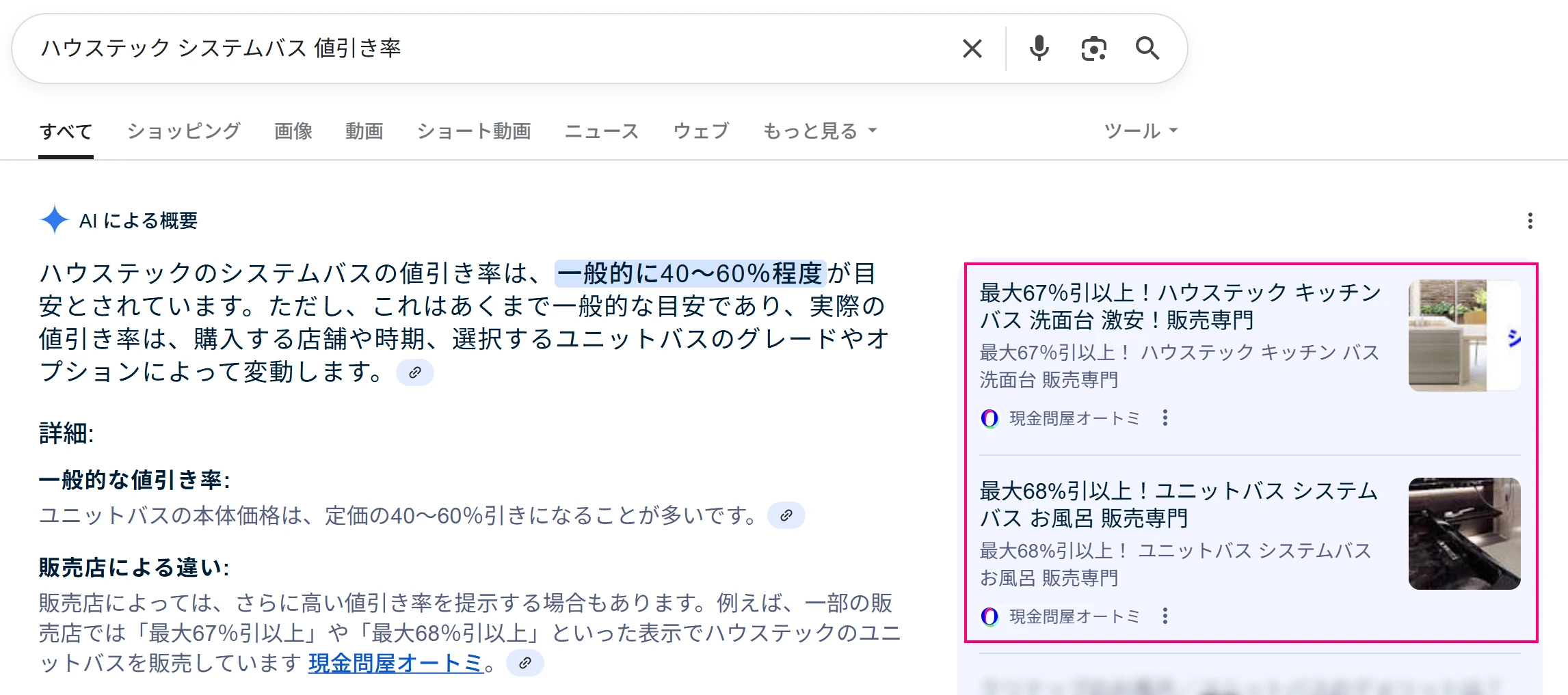The width and height of the screenshot is (1568, 695).
Task: Click the AI による概要 label
Action: 138,221
